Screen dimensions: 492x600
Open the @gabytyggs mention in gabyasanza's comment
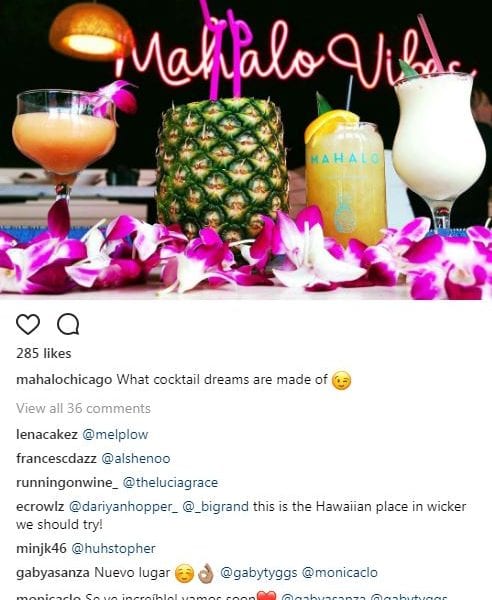coord(259,573)
